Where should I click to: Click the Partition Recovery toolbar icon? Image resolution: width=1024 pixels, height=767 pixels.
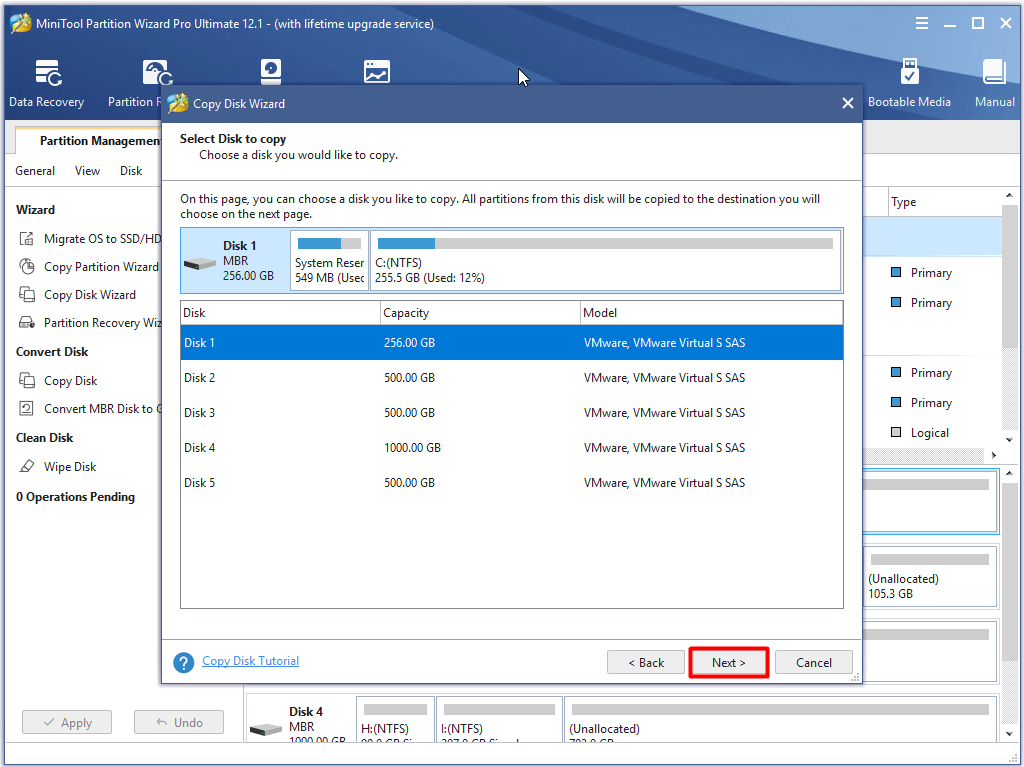click(x=157, y=73)
